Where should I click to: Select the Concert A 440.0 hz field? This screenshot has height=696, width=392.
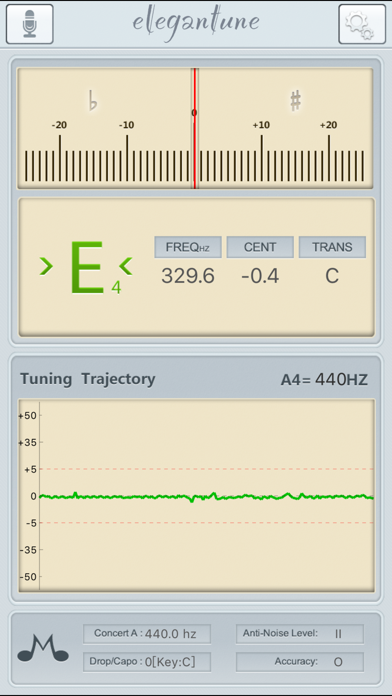click(x=147, y=634)
